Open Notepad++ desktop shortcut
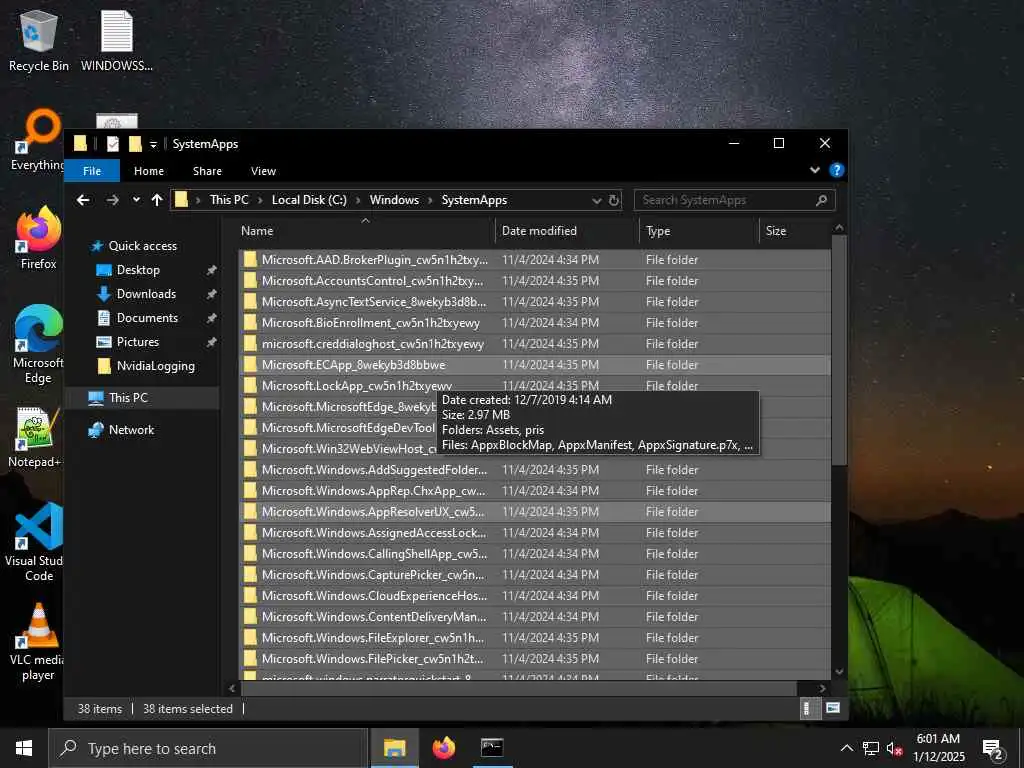 (35, 437)
